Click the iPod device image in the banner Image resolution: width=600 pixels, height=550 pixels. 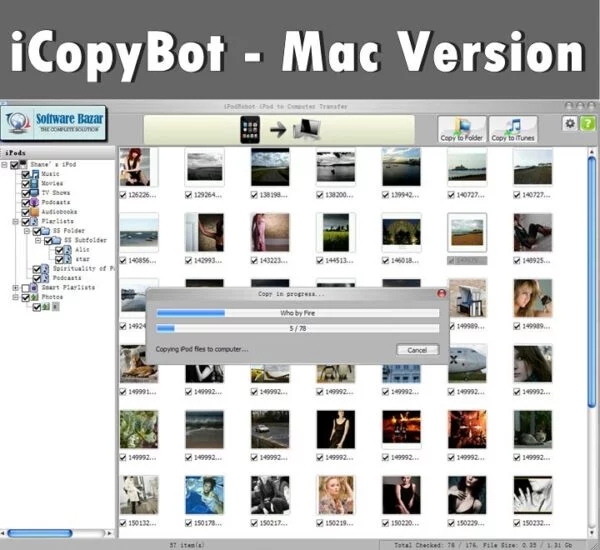coord(250,130)
